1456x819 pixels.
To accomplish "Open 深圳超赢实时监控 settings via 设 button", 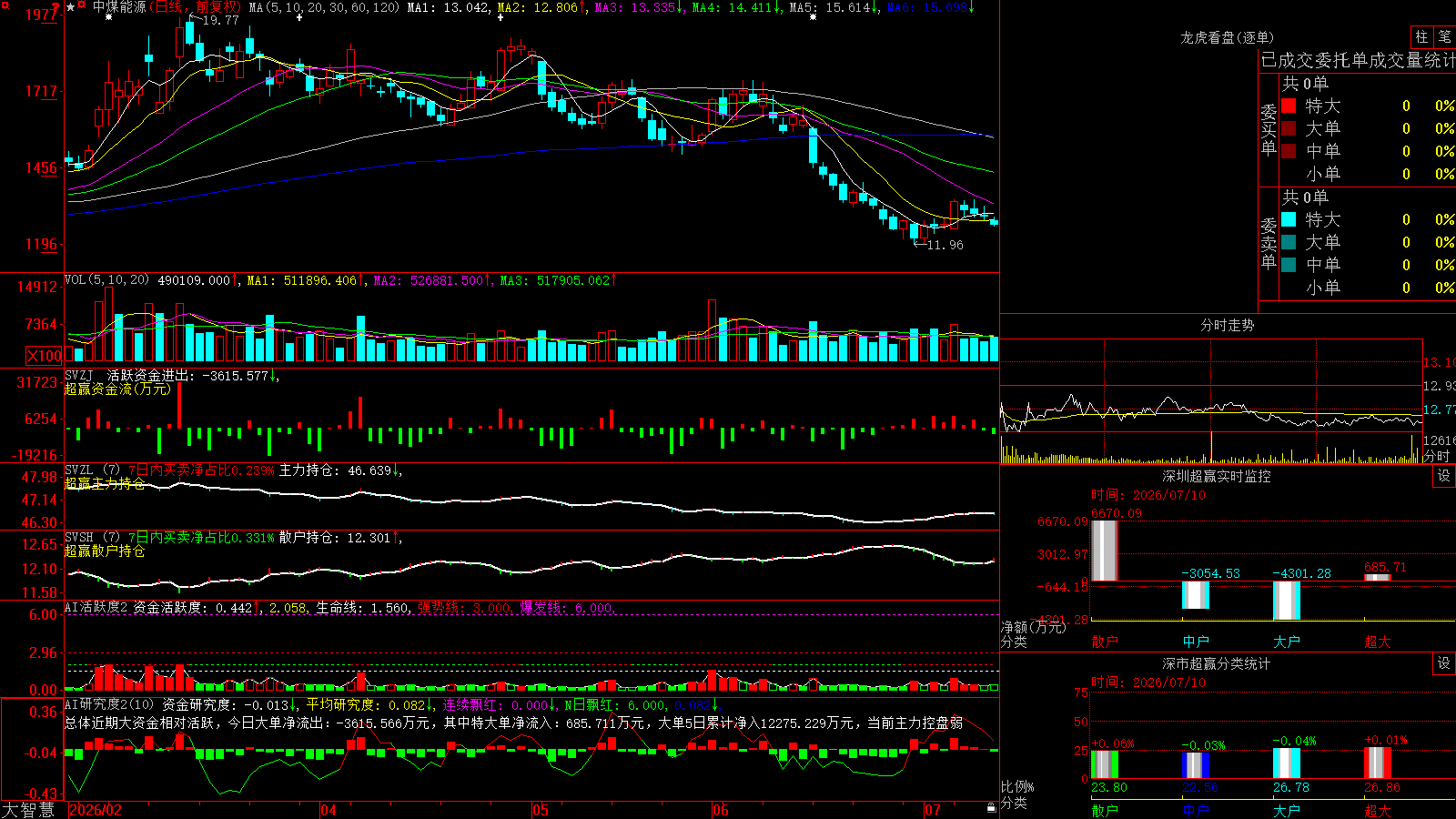I will pos(1444,476).
